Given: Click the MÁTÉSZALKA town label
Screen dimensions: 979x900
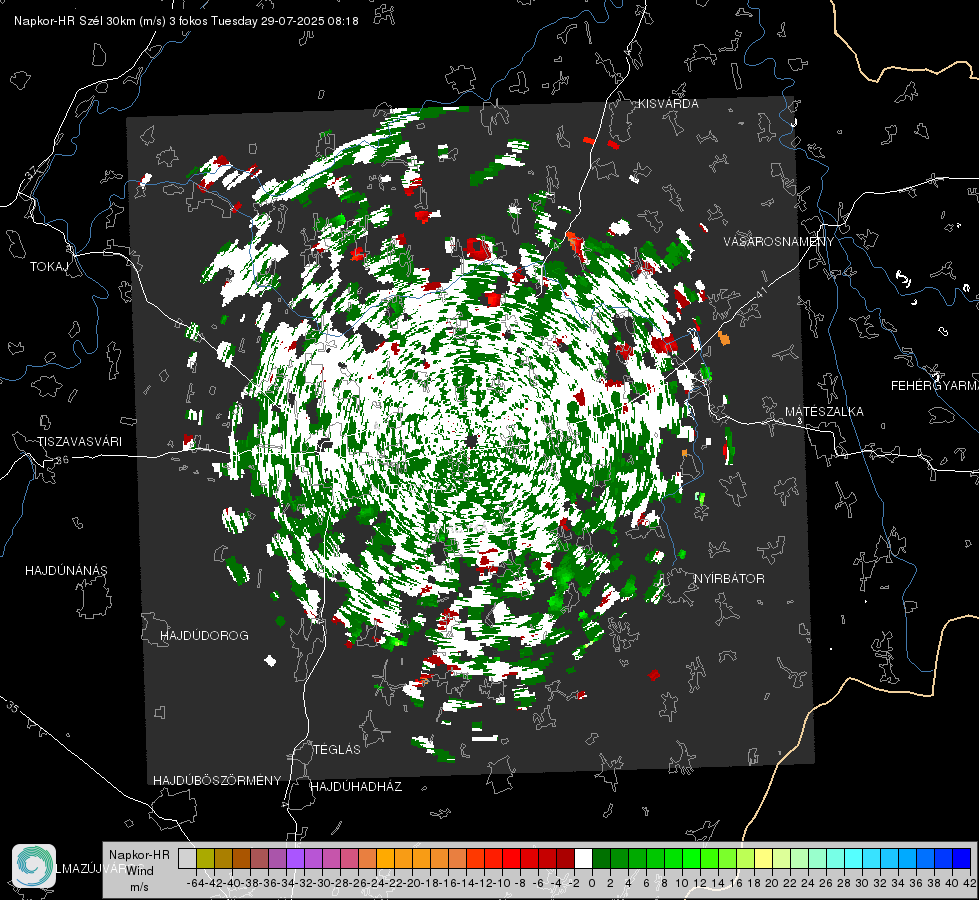Looking at the screenshot, I should 824,412.
